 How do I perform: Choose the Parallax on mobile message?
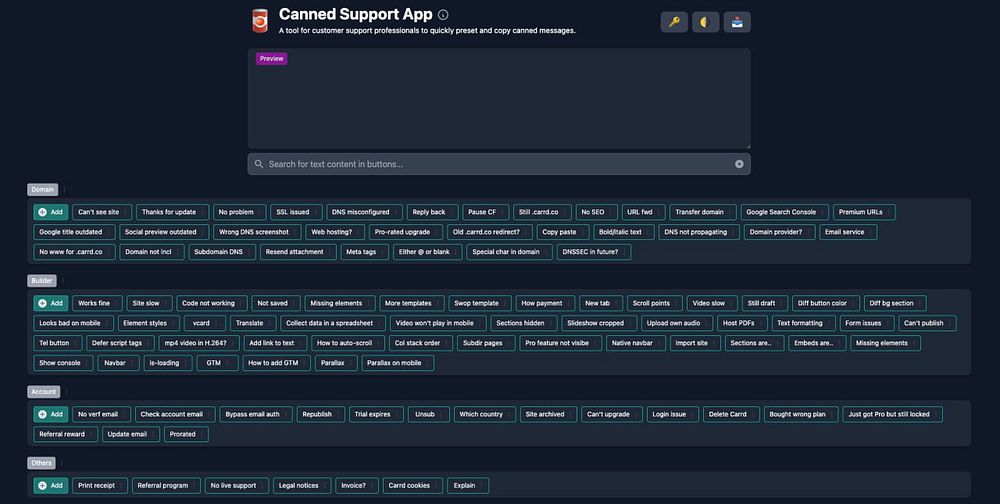click(x=398, y=362)
